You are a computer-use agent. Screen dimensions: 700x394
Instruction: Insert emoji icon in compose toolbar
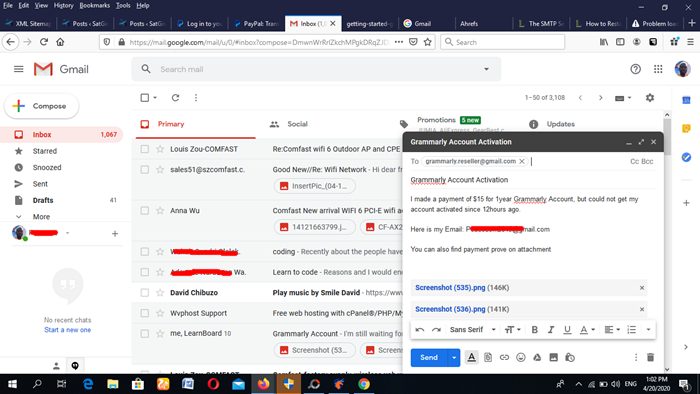pos(521,357)
